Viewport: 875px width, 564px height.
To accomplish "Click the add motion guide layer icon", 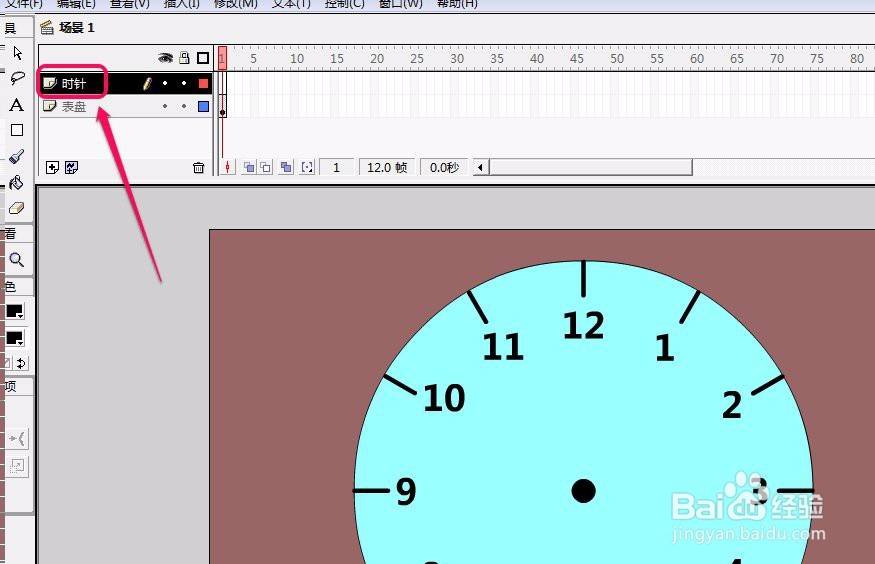I will click(71, 167).
